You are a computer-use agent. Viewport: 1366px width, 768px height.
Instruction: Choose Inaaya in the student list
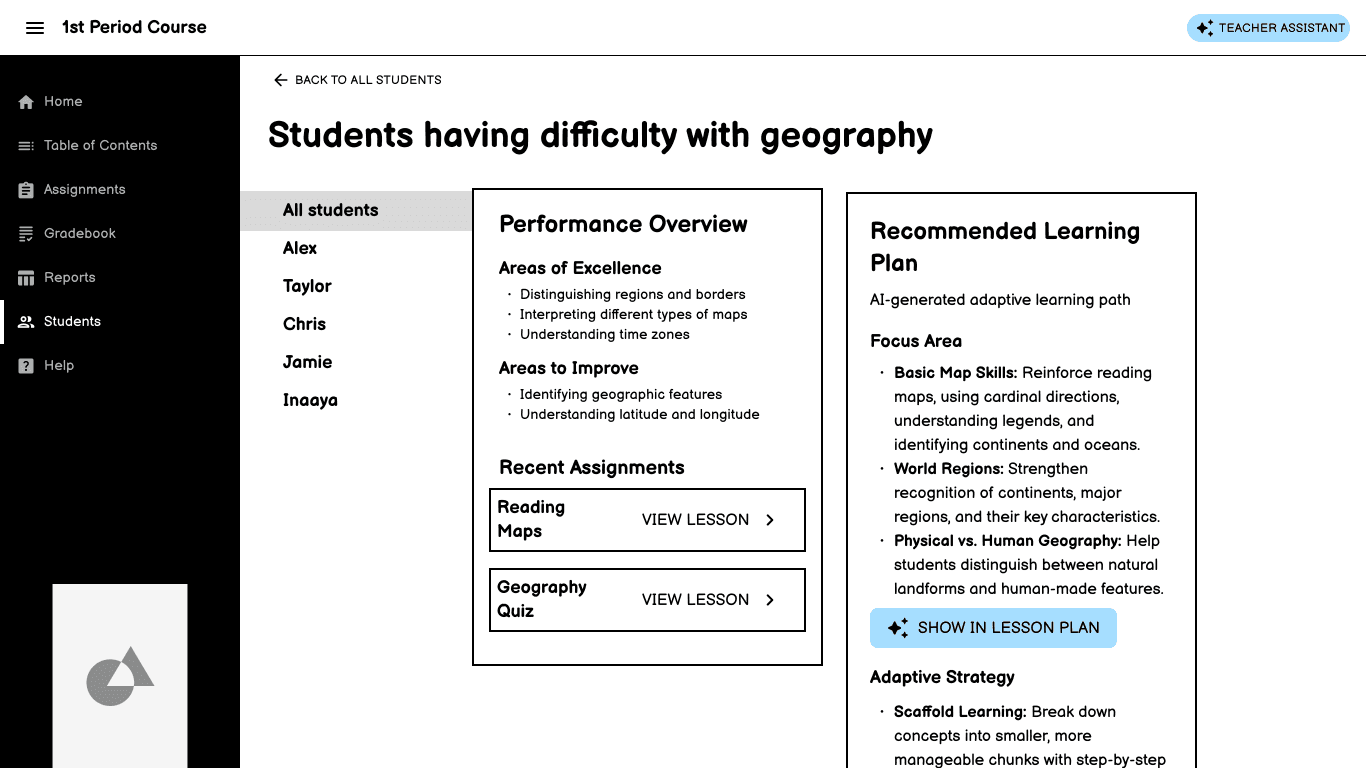pyautogui.click(x=310, y=400)
